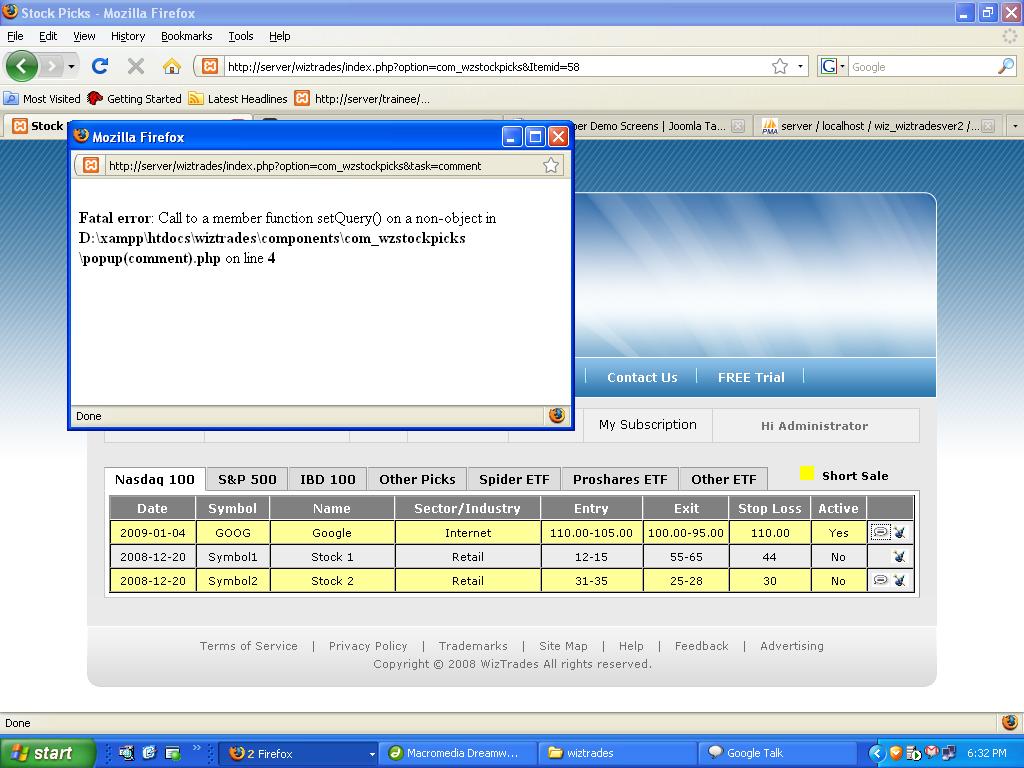Click the Start button on the taskbar
This screenshot has height=768, width=1024.
pos(47,753)
